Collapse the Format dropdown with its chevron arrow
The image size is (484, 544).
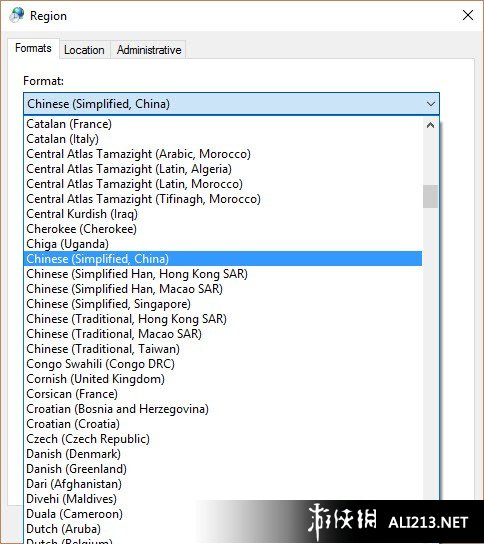431,104
